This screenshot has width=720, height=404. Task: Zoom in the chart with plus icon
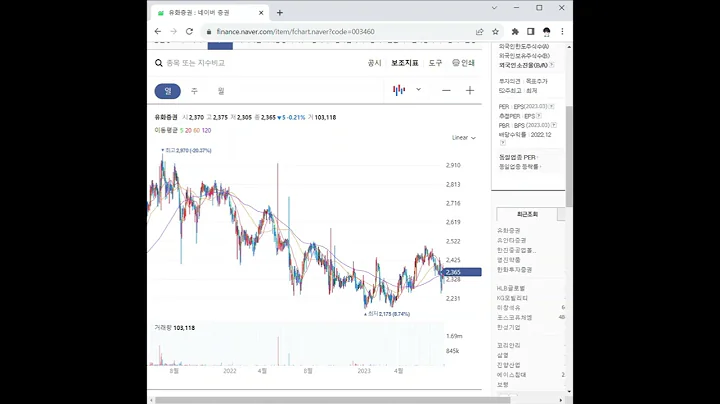tap(470, 90)
